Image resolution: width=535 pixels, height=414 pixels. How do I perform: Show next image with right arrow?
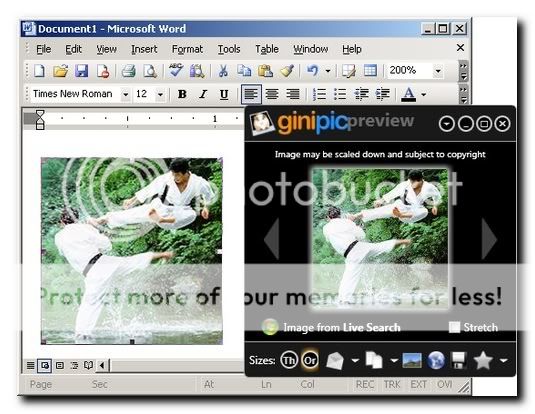click(489, 239)
